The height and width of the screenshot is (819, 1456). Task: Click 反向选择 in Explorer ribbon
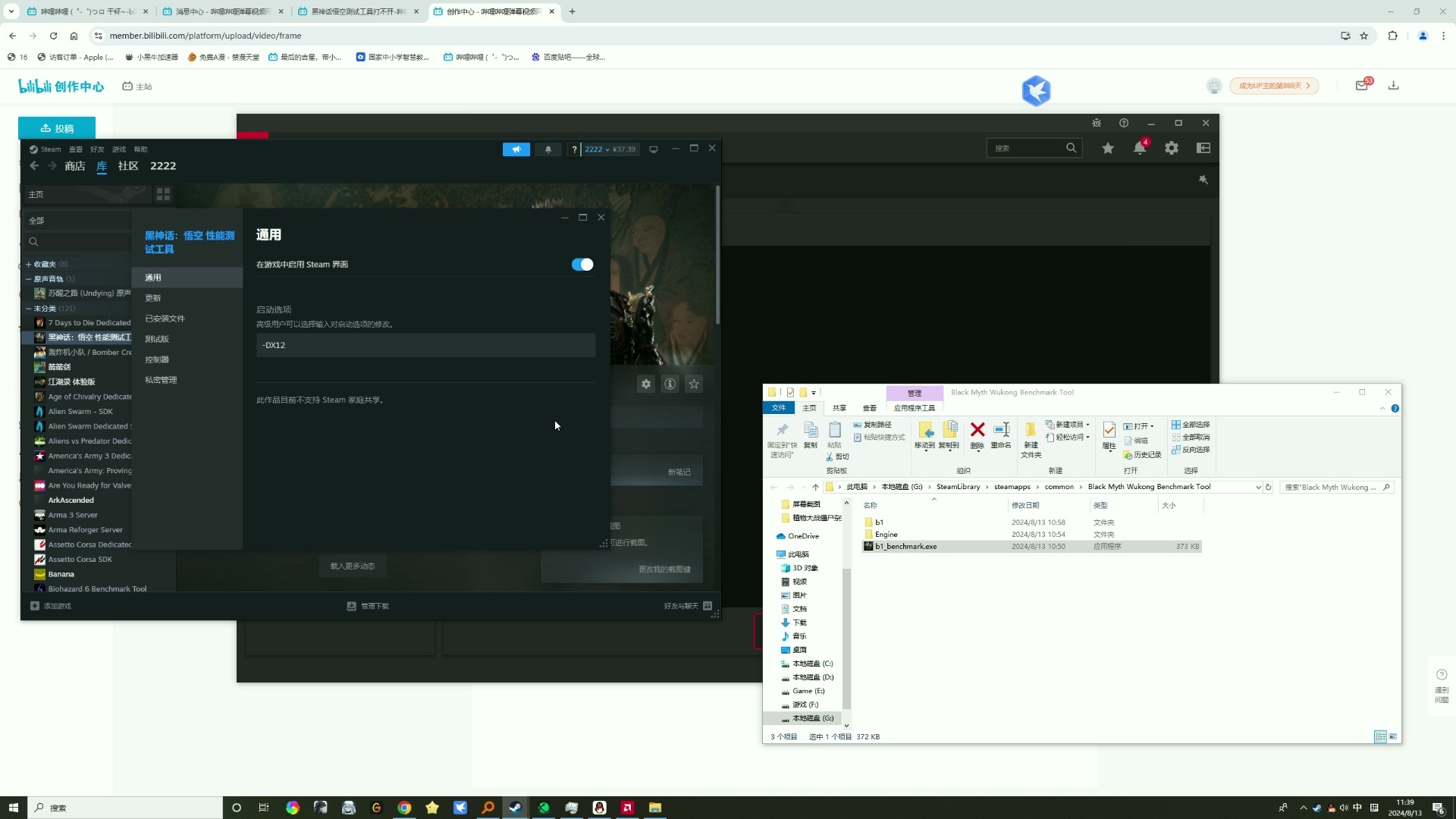[1191, 450]
